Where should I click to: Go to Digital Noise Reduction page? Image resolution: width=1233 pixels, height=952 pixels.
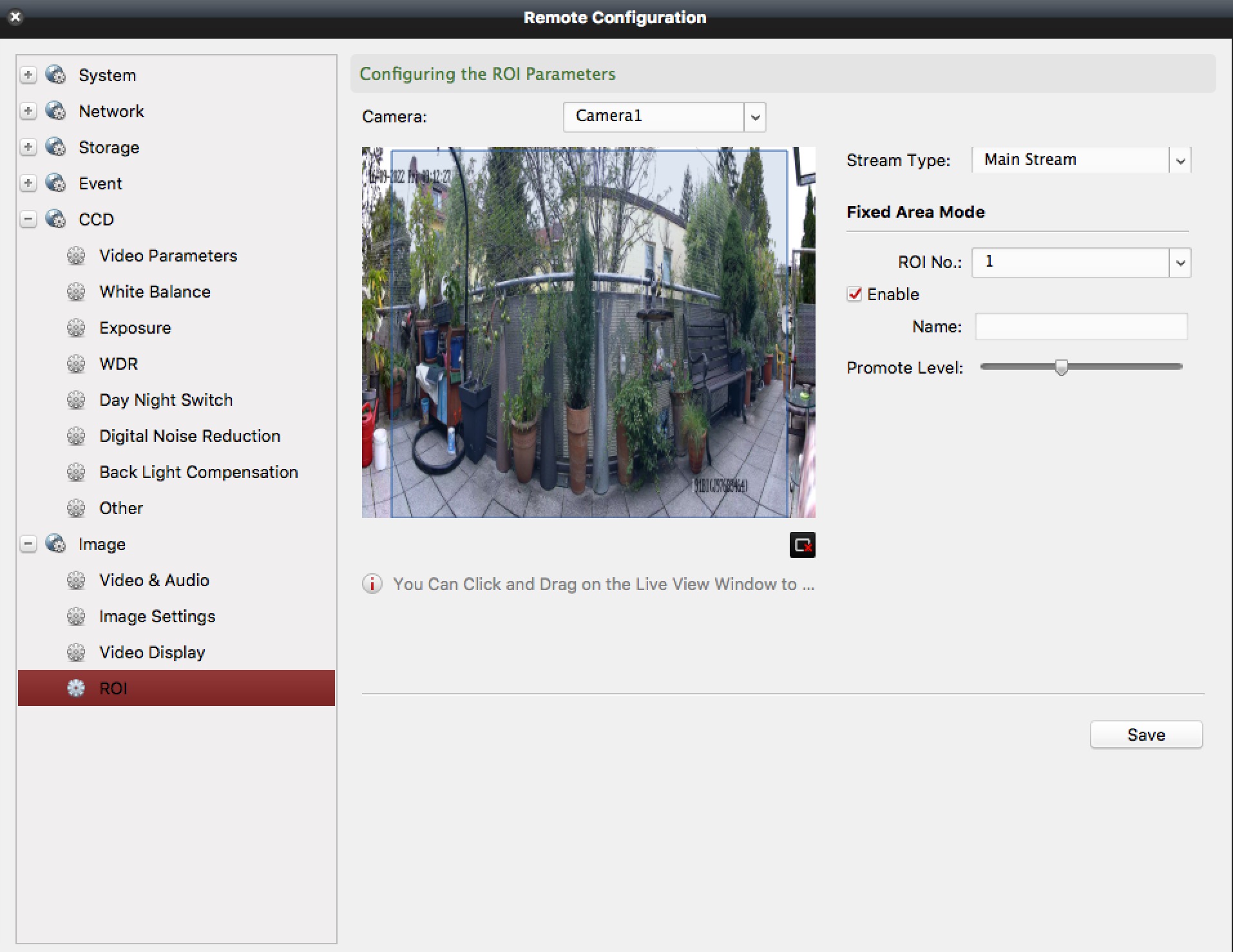[189, 436]
